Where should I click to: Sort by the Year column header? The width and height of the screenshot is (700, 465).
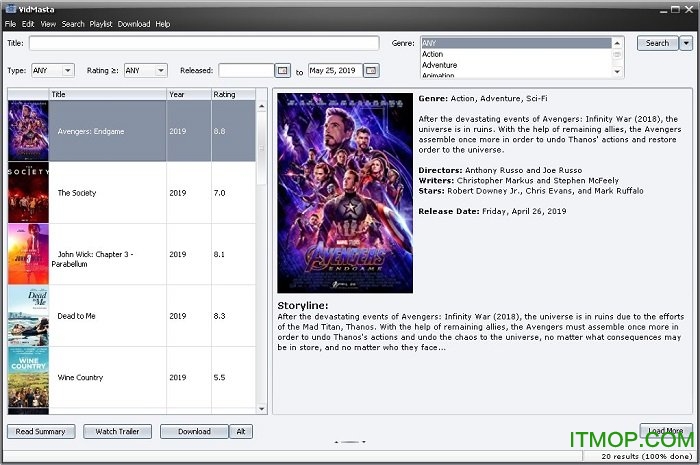pos(189,94)
